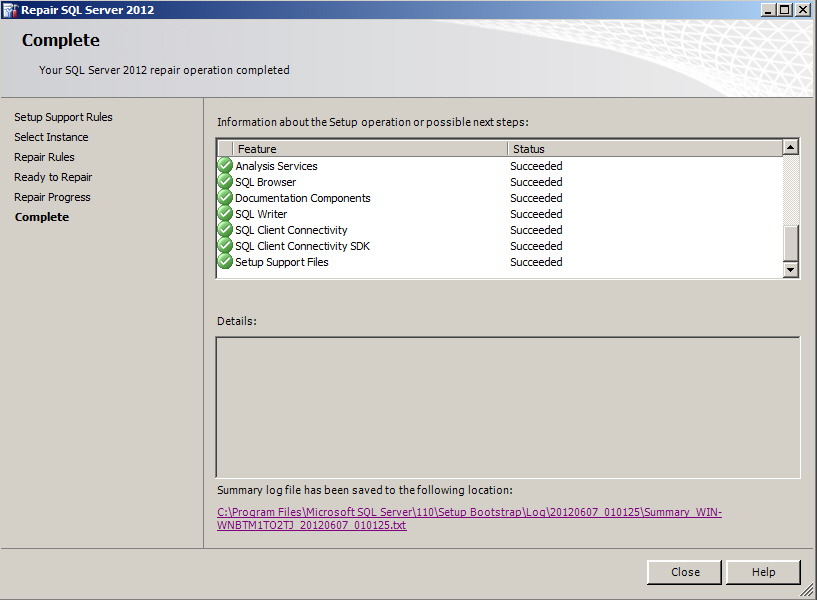Click the green check icon beside SQL Writer
This screenshot has height=600, width=817.
click(x=225, y=214)
